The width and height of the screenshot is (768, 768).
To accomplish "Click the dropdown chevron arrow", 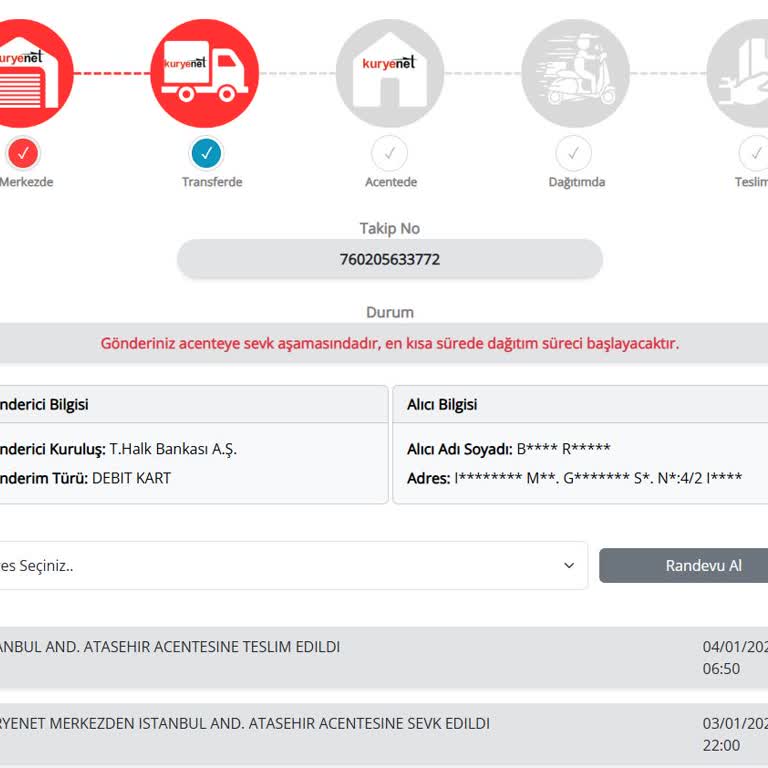I will [x=569, y=566].
